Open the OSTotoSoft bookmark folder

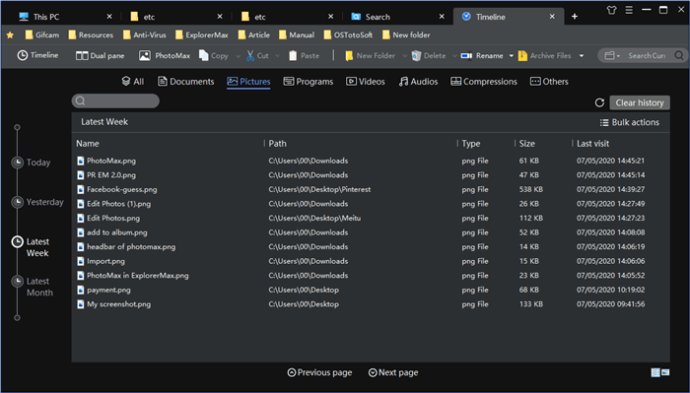click(x=348, y=35)
